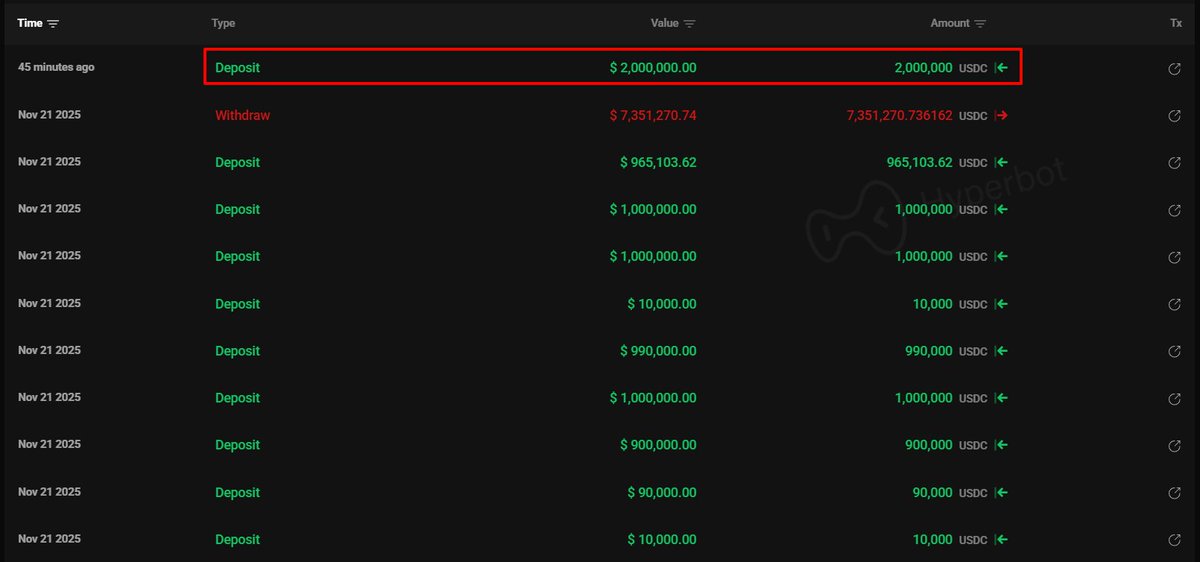The height and width of the screenshot is (562, 1200).
Task: Click the Type column header
Action: [x=223, y=23]
